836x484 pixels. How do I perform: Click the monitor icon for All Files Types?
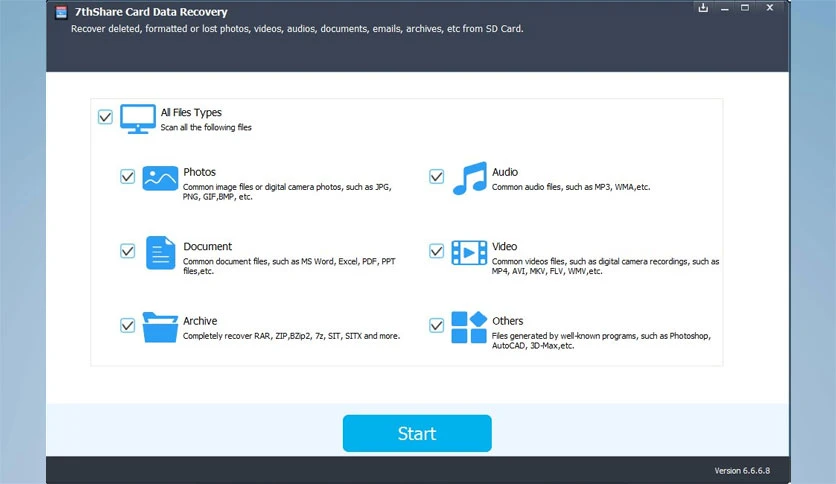point(138,118)
